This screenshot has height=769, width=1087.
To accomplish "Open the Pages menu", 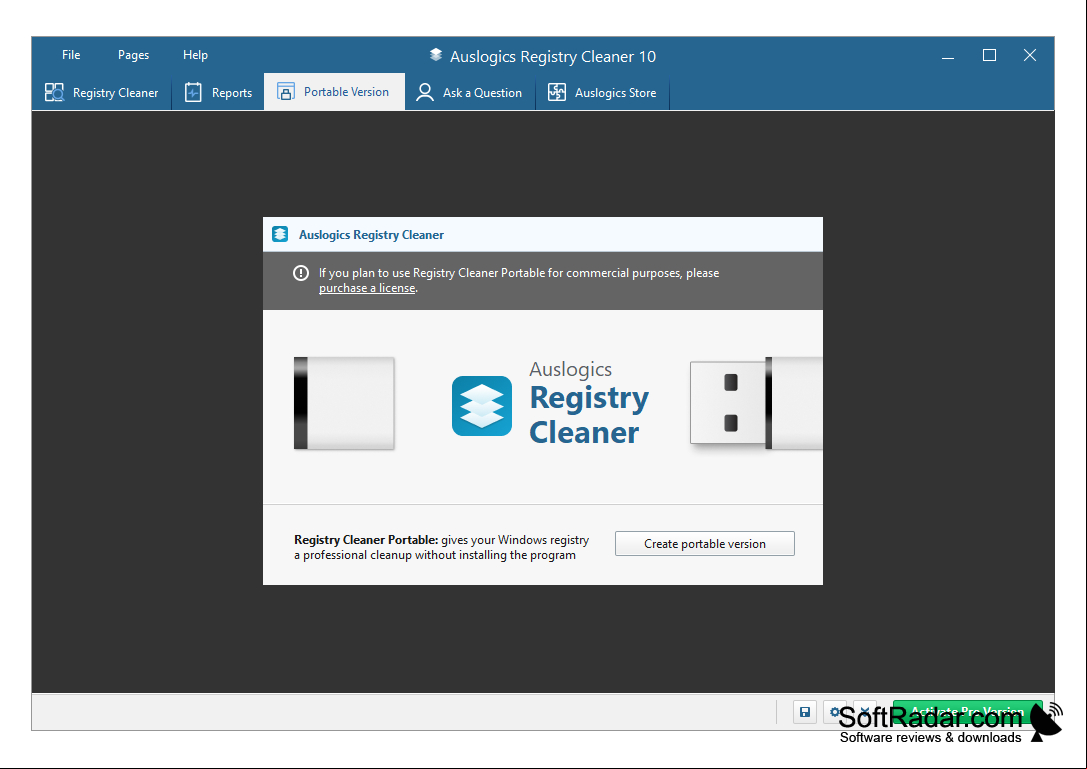I will pos(133,55).
